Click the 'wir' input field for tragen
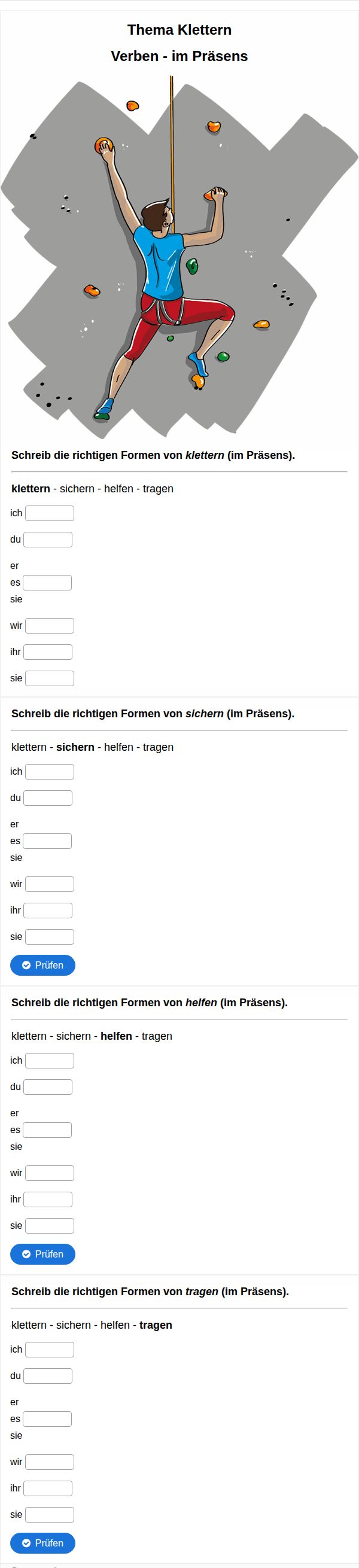Screen dimensions: 359x1568 [49, 1462]
